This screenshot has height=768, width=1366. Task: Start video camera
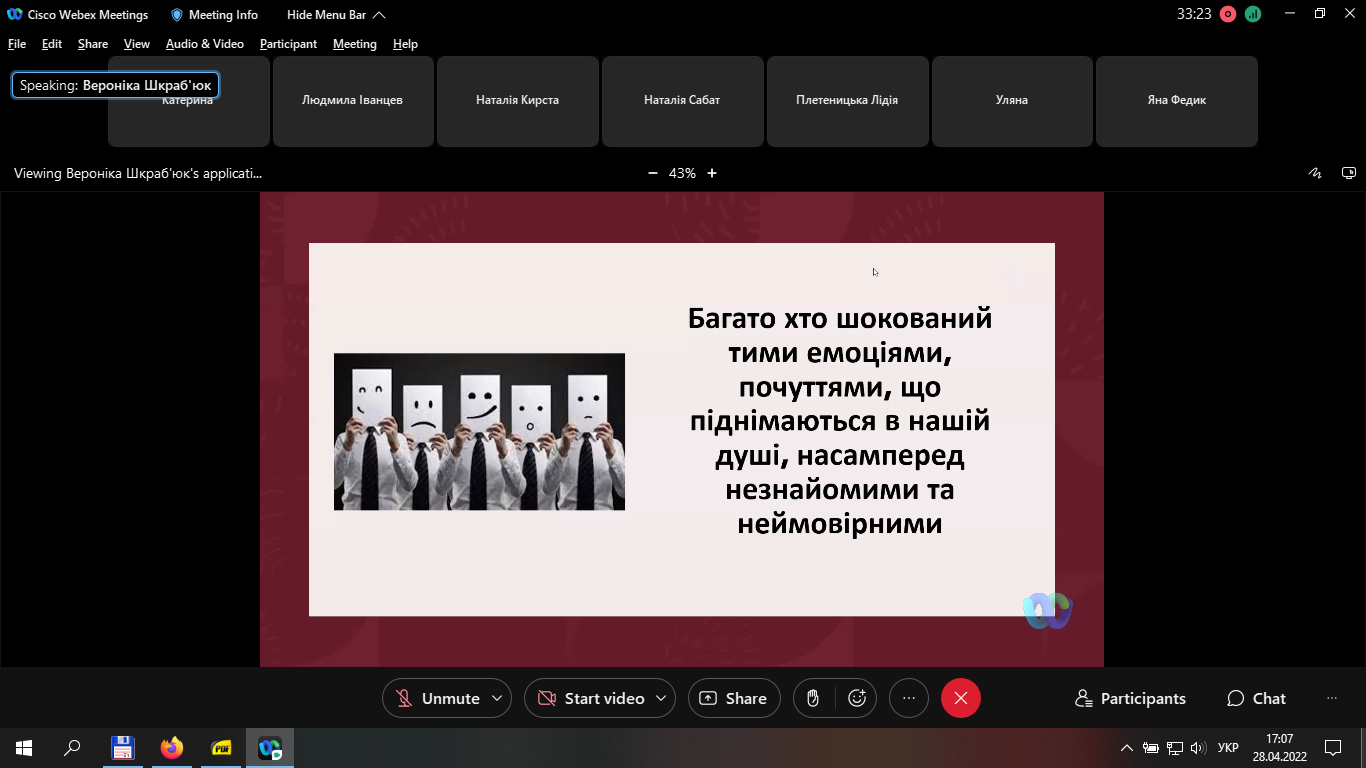coord(590,698)
